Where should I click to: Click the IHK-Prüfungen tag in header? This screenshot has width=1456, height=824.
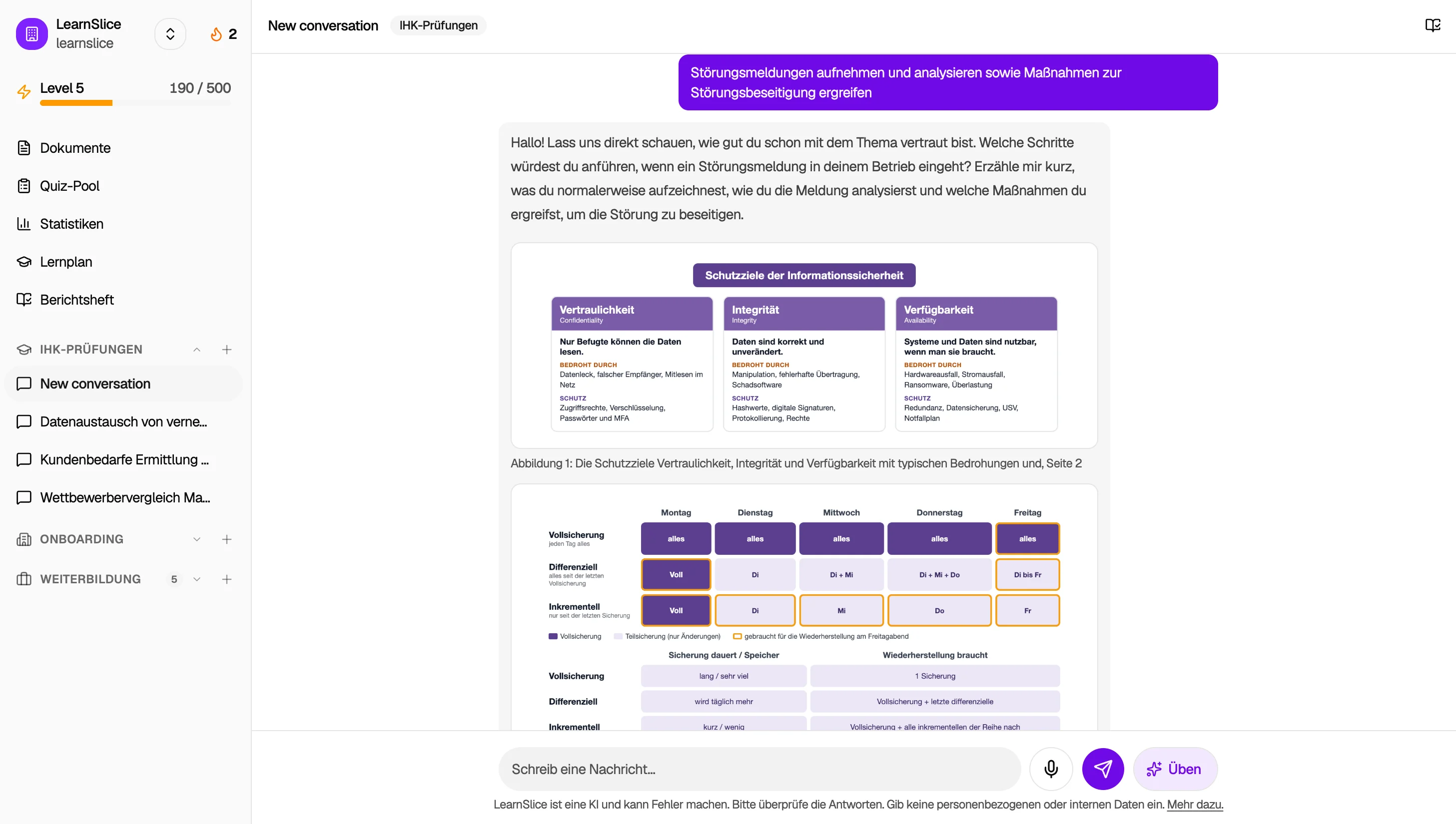pyautogui.click(x=438, y=25)
